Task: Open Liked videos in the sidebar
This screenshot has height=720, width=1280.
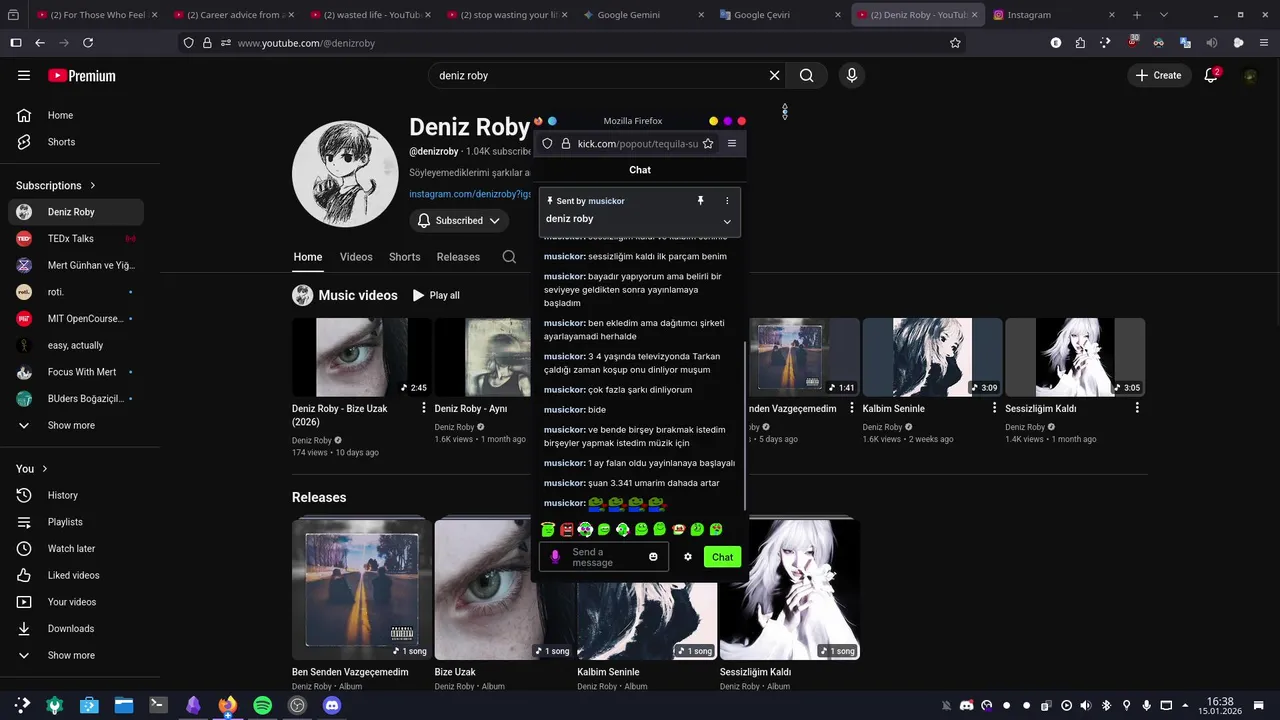Action: 76,575
